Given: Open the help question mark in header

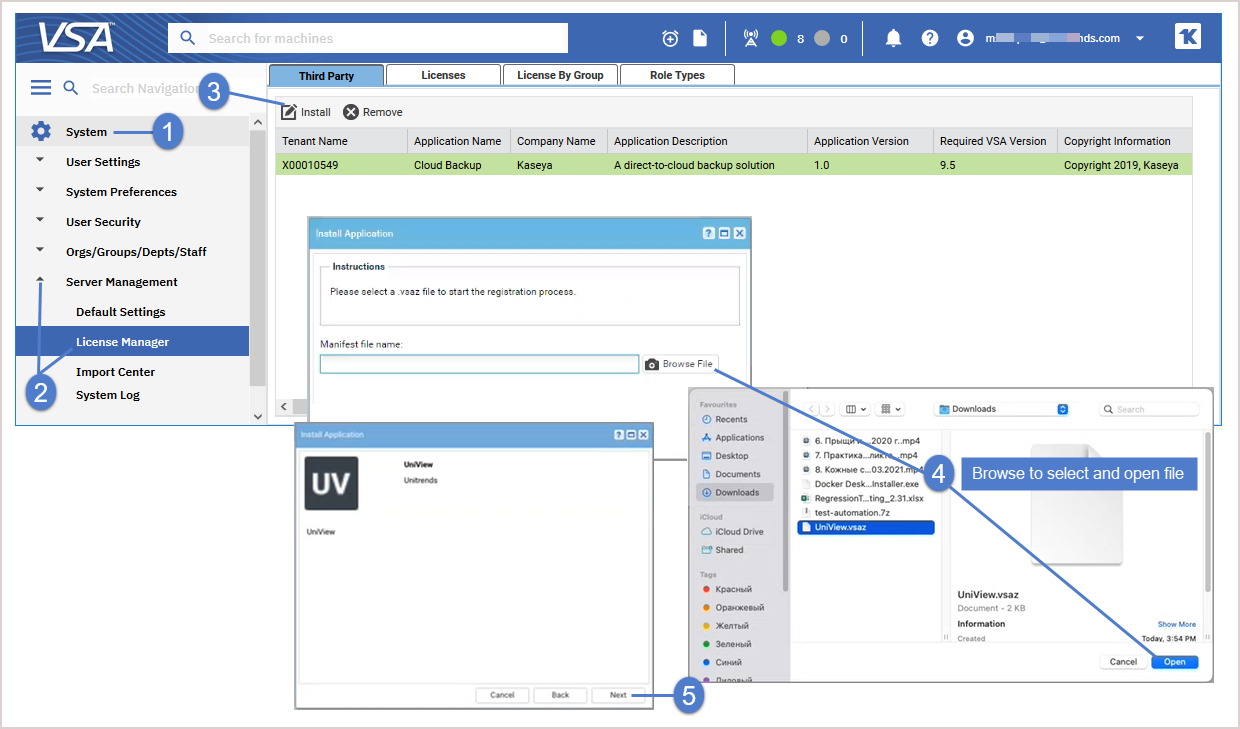Looking at the screenshot, I should [x=930, y=38].
